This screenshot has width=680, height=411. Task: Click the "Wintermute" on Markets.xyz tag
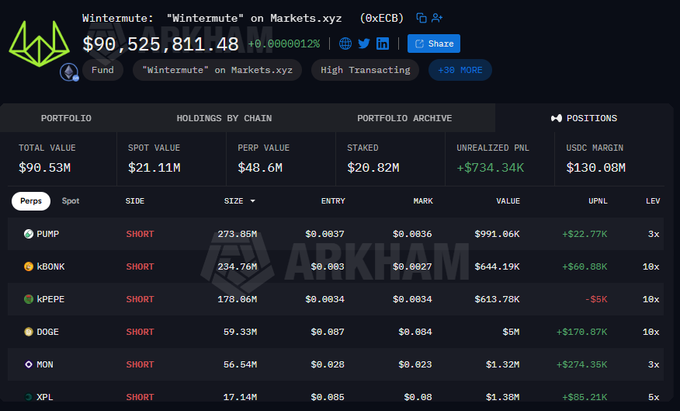tap(217, 70)
